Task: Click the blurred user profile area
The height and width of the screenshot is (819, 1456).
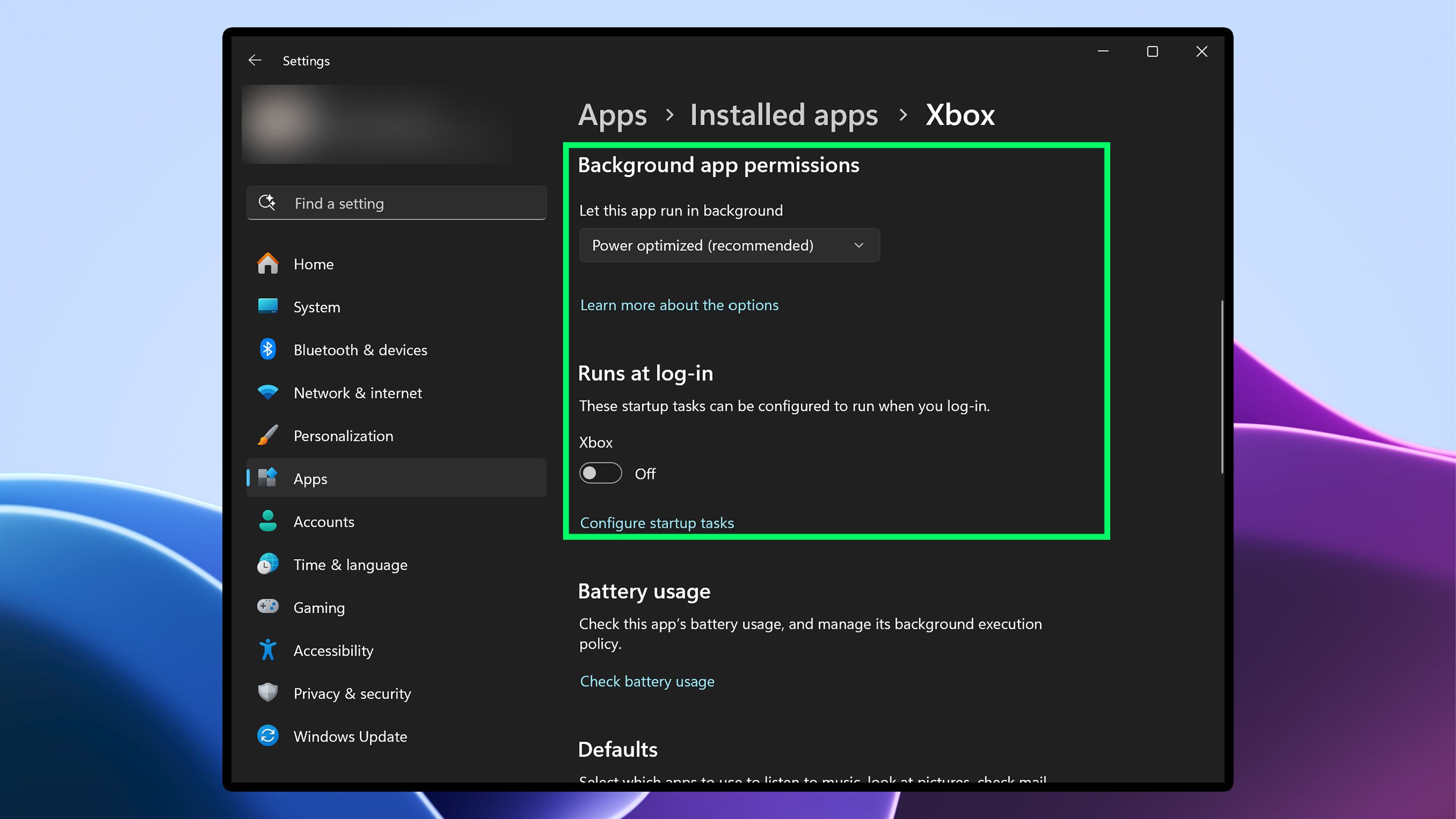Action: (x=377, y=124)
